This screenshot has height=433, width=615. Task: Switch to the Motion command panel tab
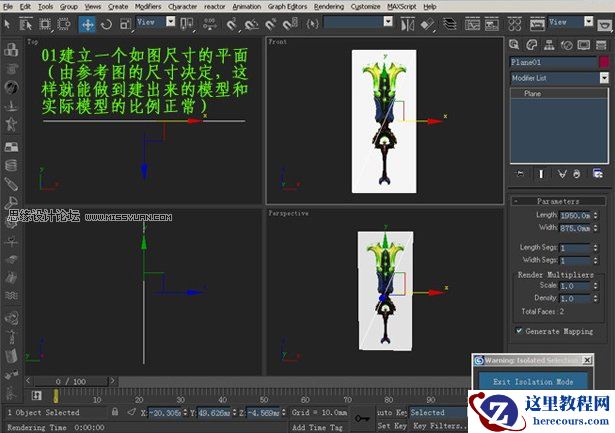click(x=566, y=45)
